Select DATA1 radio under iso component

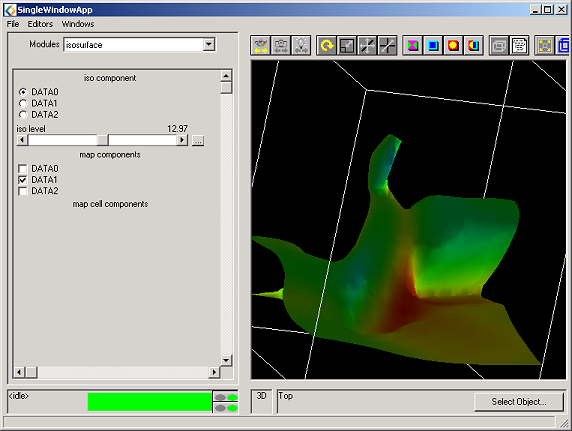[x=23, y=103]
